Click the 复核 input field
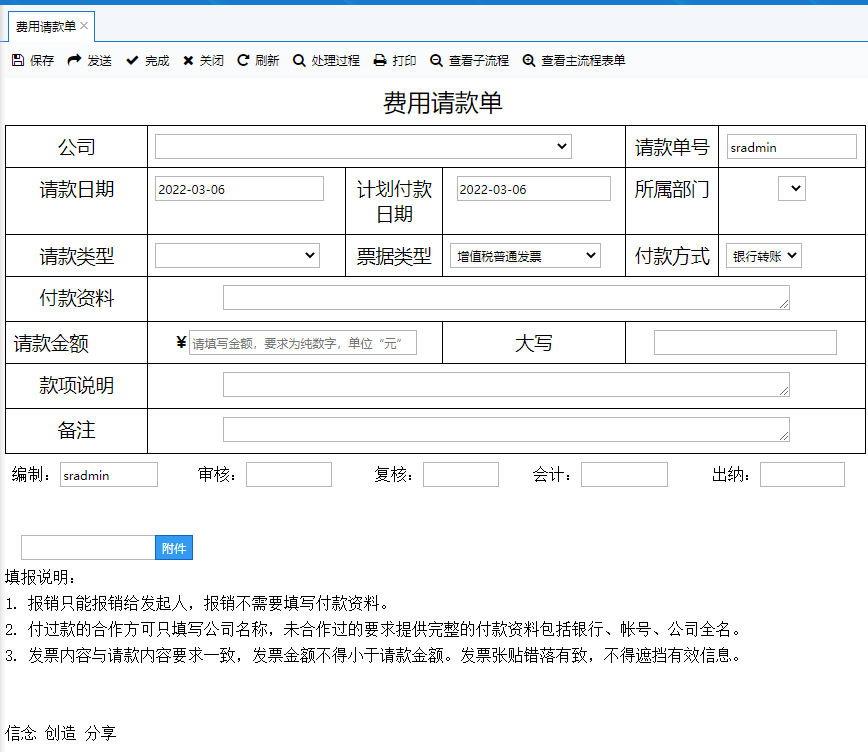Viewport: 868px width, 752px height. (x=461, y=475)
